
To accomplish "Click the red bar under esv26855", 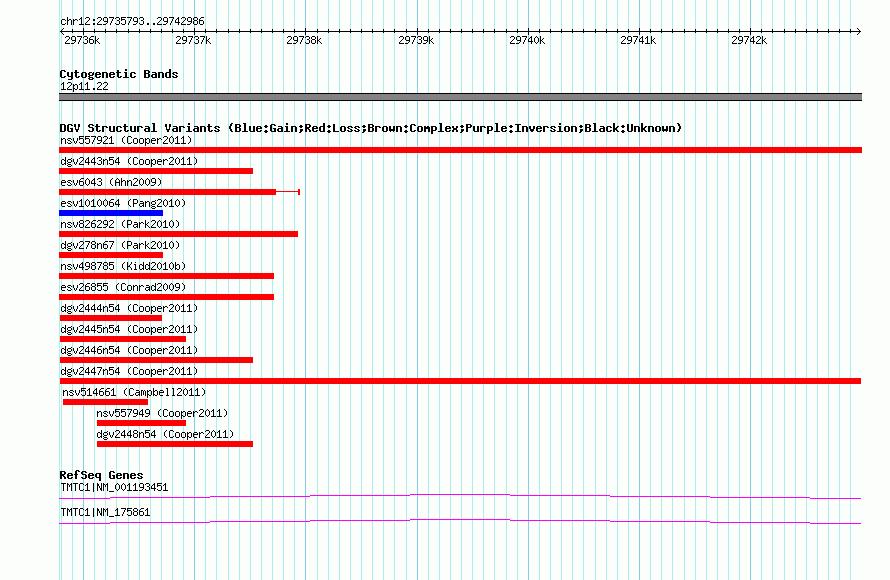I will [166, 297].
